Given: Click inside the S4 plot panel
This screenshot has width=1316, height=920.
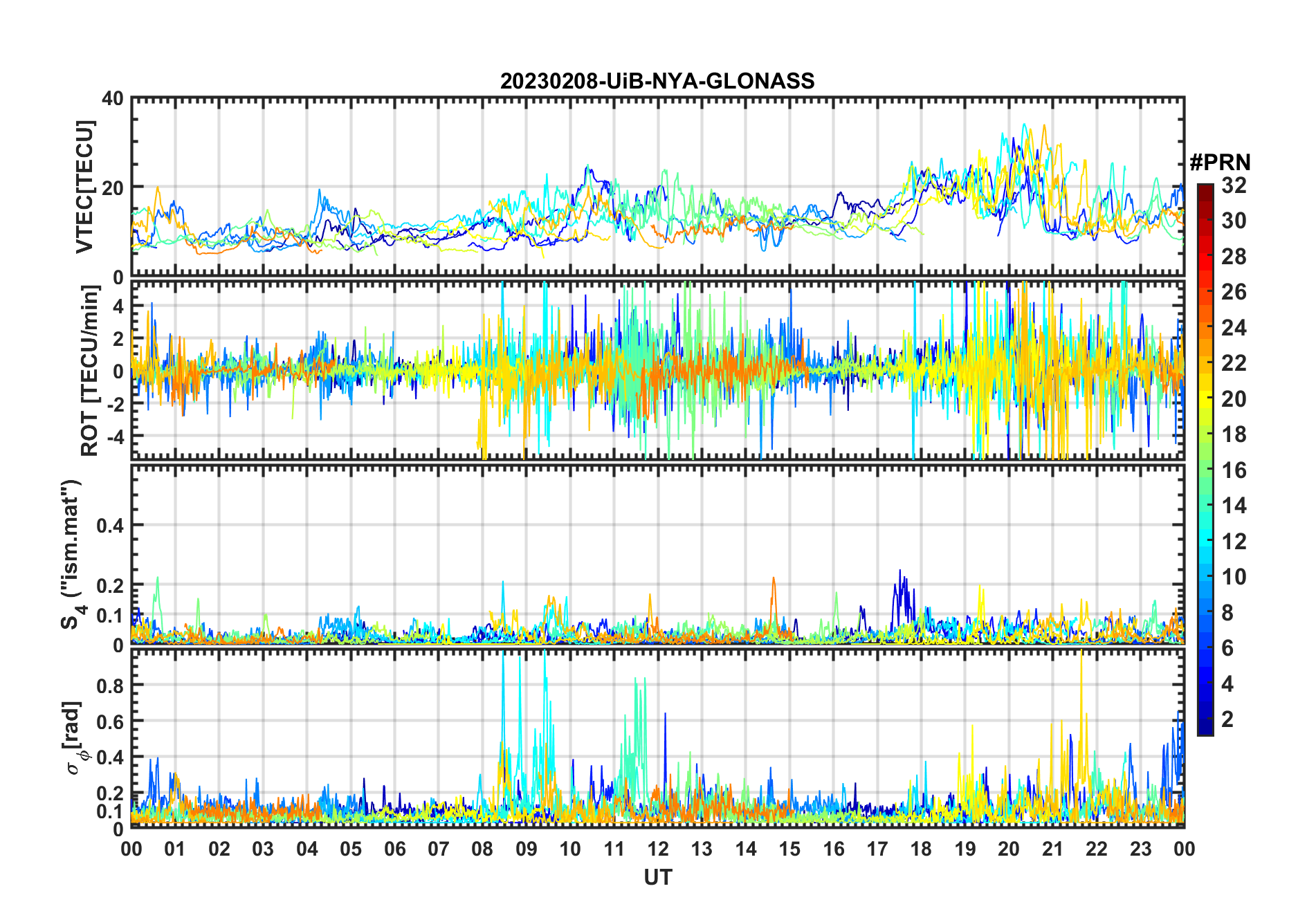Looking at the screenshot, I should [x=657, y=554].
